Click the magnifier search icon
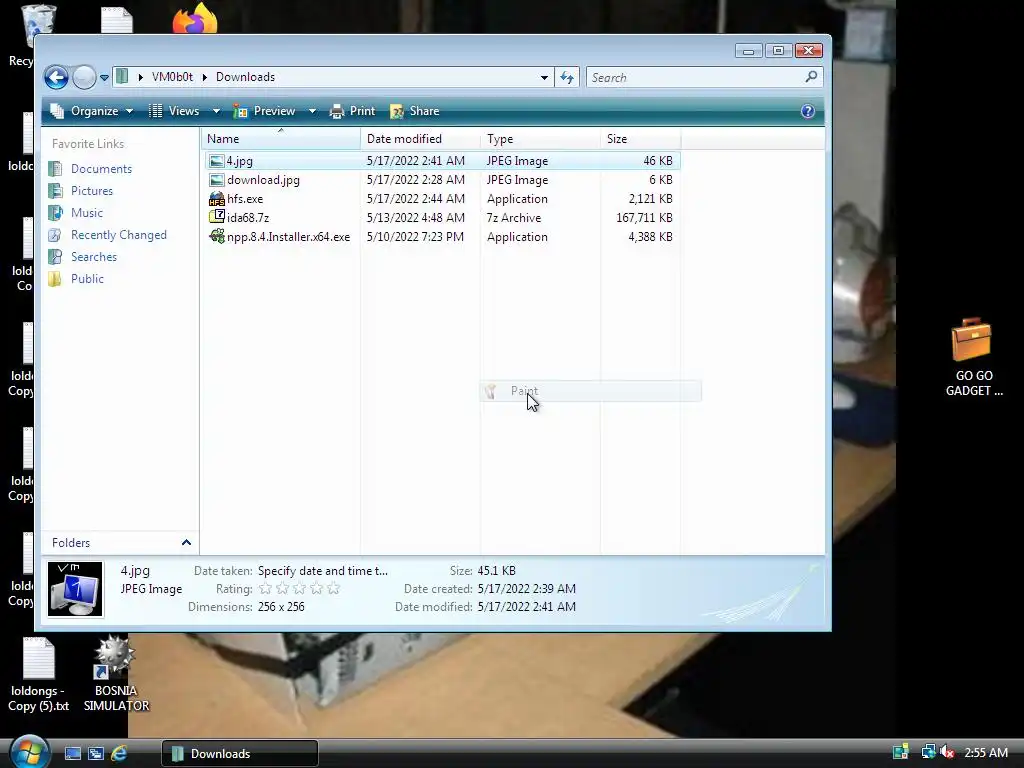This screenshot has width=1024, height=768. [x=811, y=77]
